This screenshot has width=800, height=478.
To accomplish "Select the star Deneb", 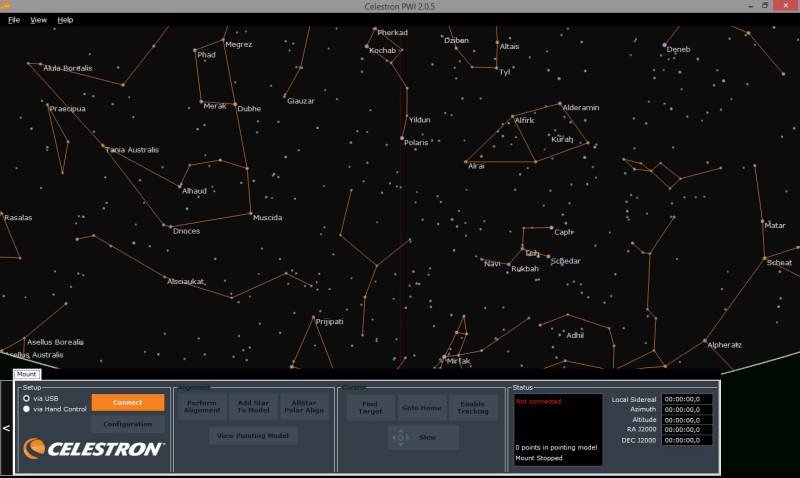I will (664, 45).
